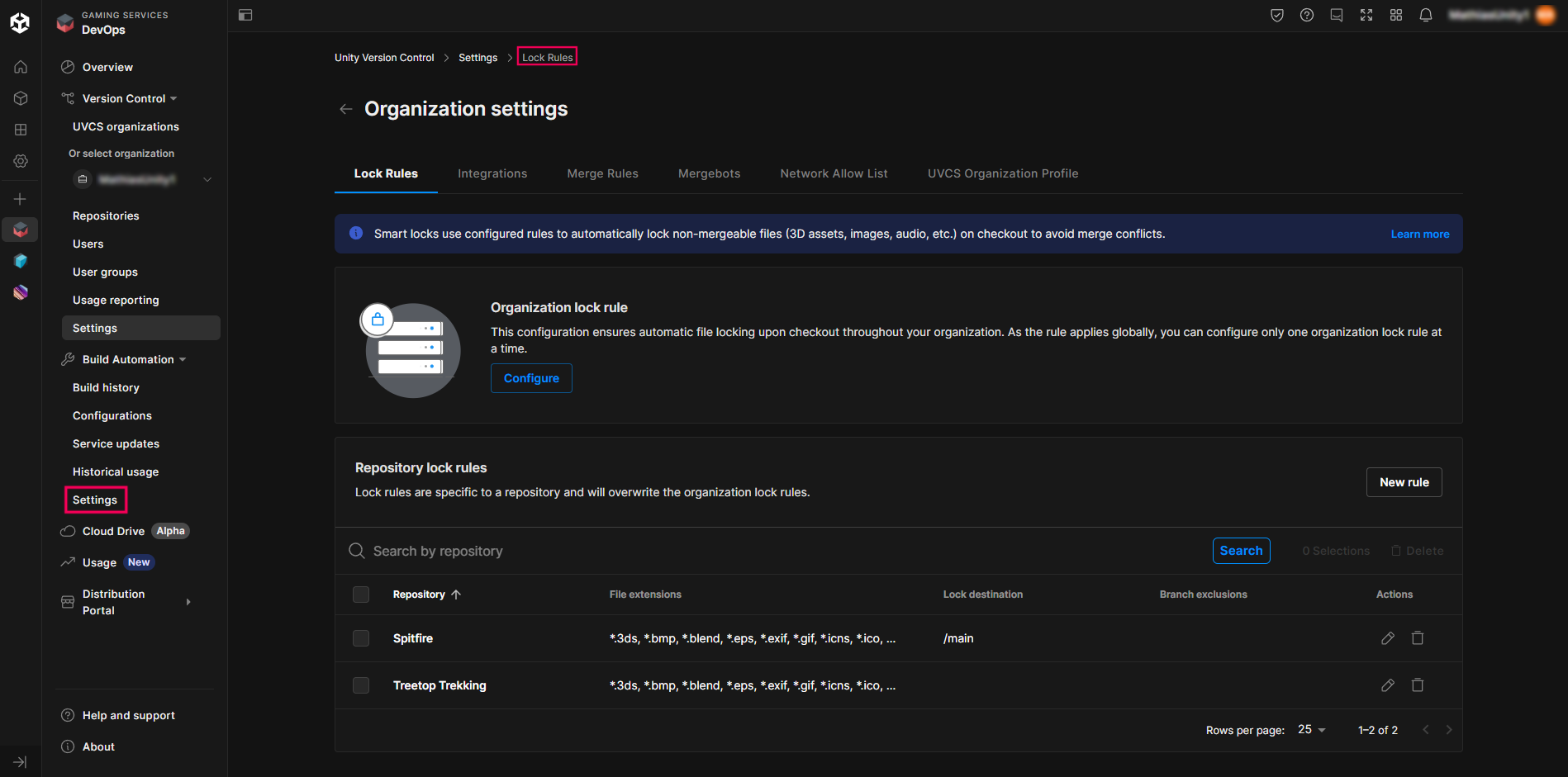Check the Spitfire repository checkbox

361,638
